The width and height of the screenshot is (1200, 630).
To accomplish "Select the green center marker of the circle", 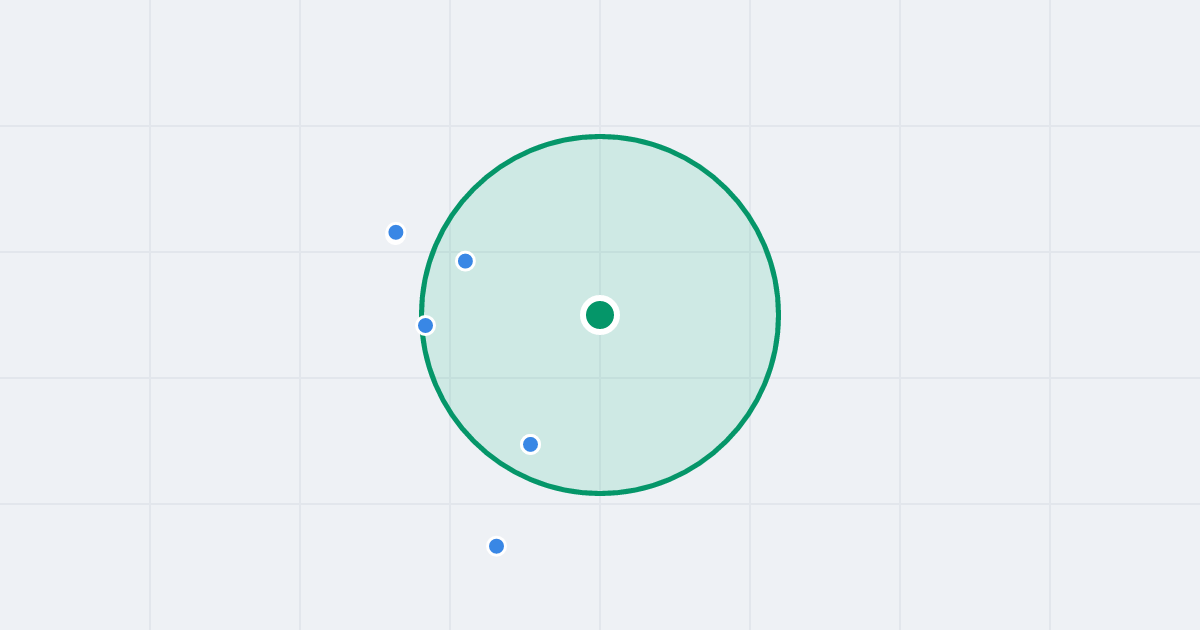I will 600,315.
